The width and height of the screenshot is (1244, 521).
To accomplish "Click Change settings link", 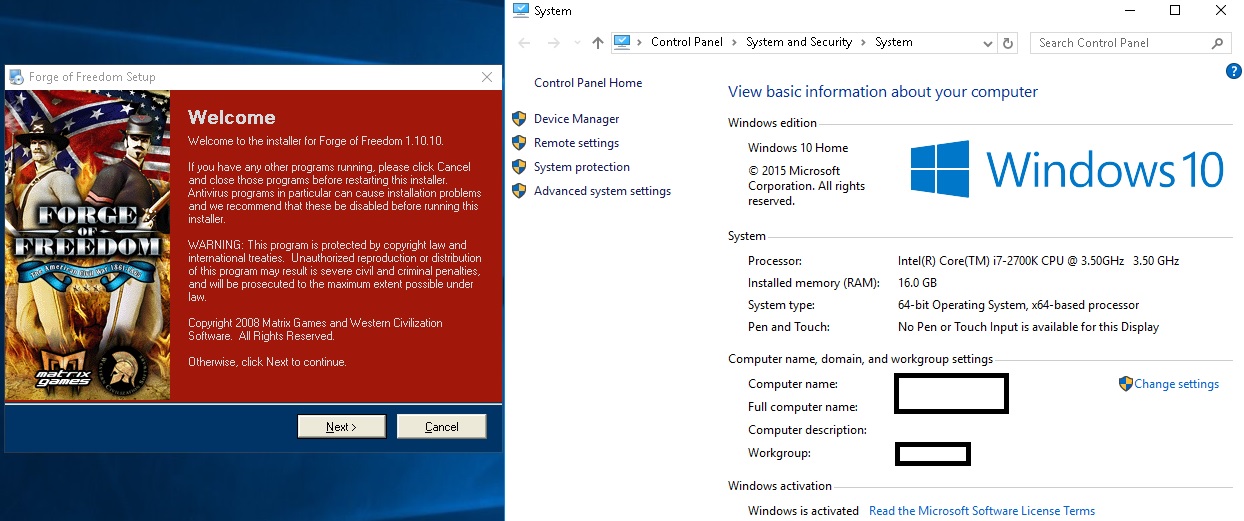I will [1177, 384].
